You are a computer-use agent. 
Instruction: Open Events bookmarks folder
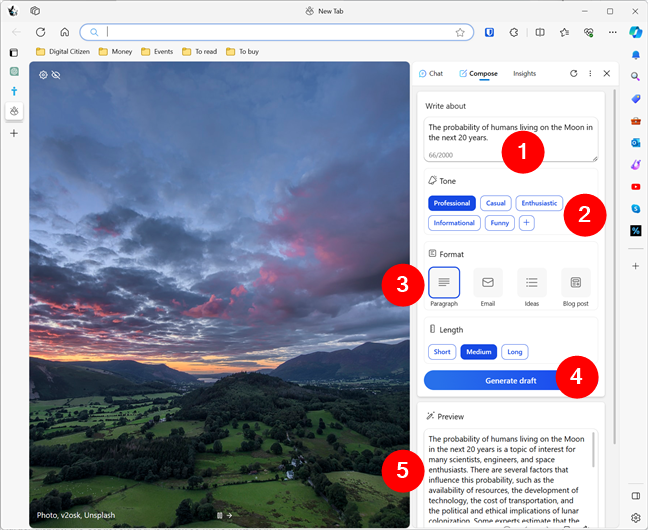click(x=157, y=52)
